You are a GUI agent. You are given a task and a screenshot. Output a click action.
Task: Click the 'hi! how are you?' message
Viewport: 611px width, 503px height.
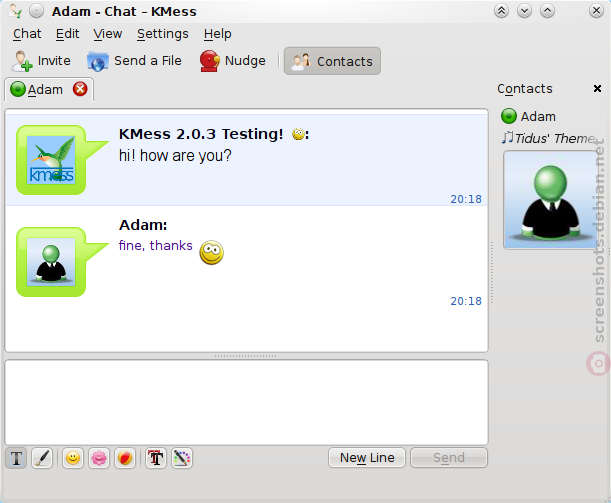[175, 155]
